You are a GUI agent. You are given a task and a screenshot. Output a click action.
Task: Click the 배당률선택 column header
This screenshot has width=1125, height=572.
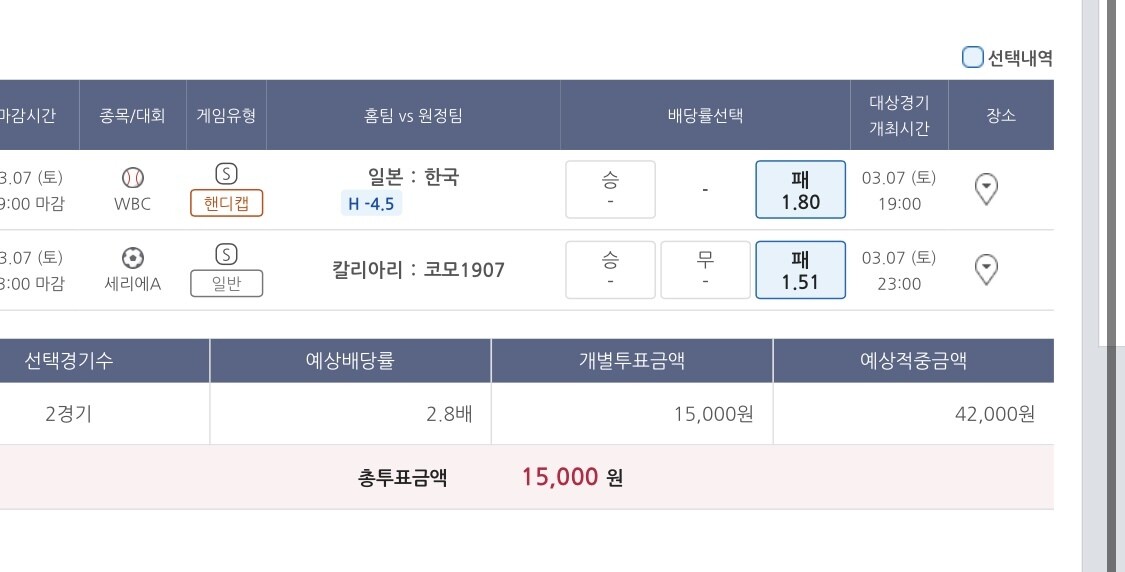705,115
